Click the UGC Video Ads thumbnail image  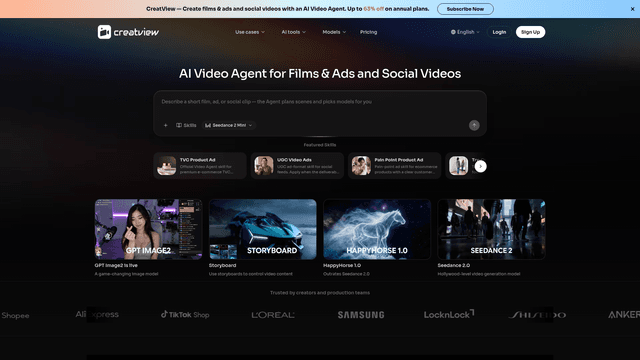[x=264, y=166]
